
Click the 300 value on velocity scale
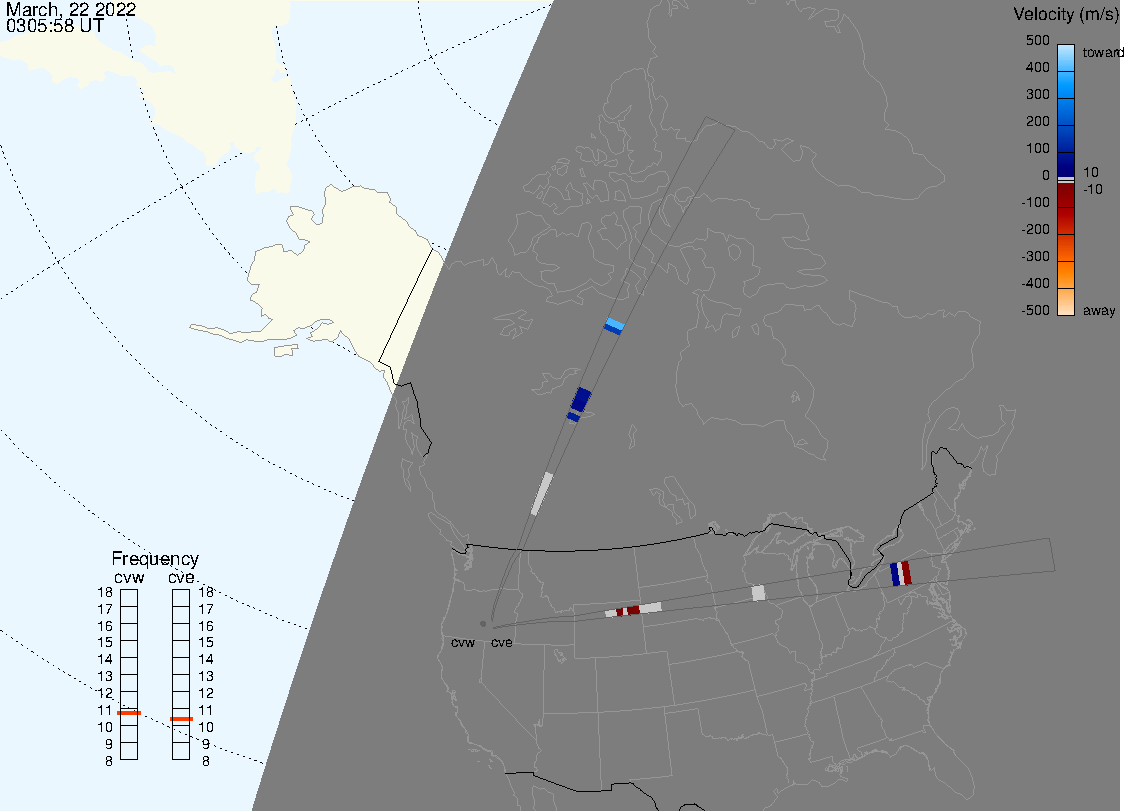click(x=1037, y=94)
